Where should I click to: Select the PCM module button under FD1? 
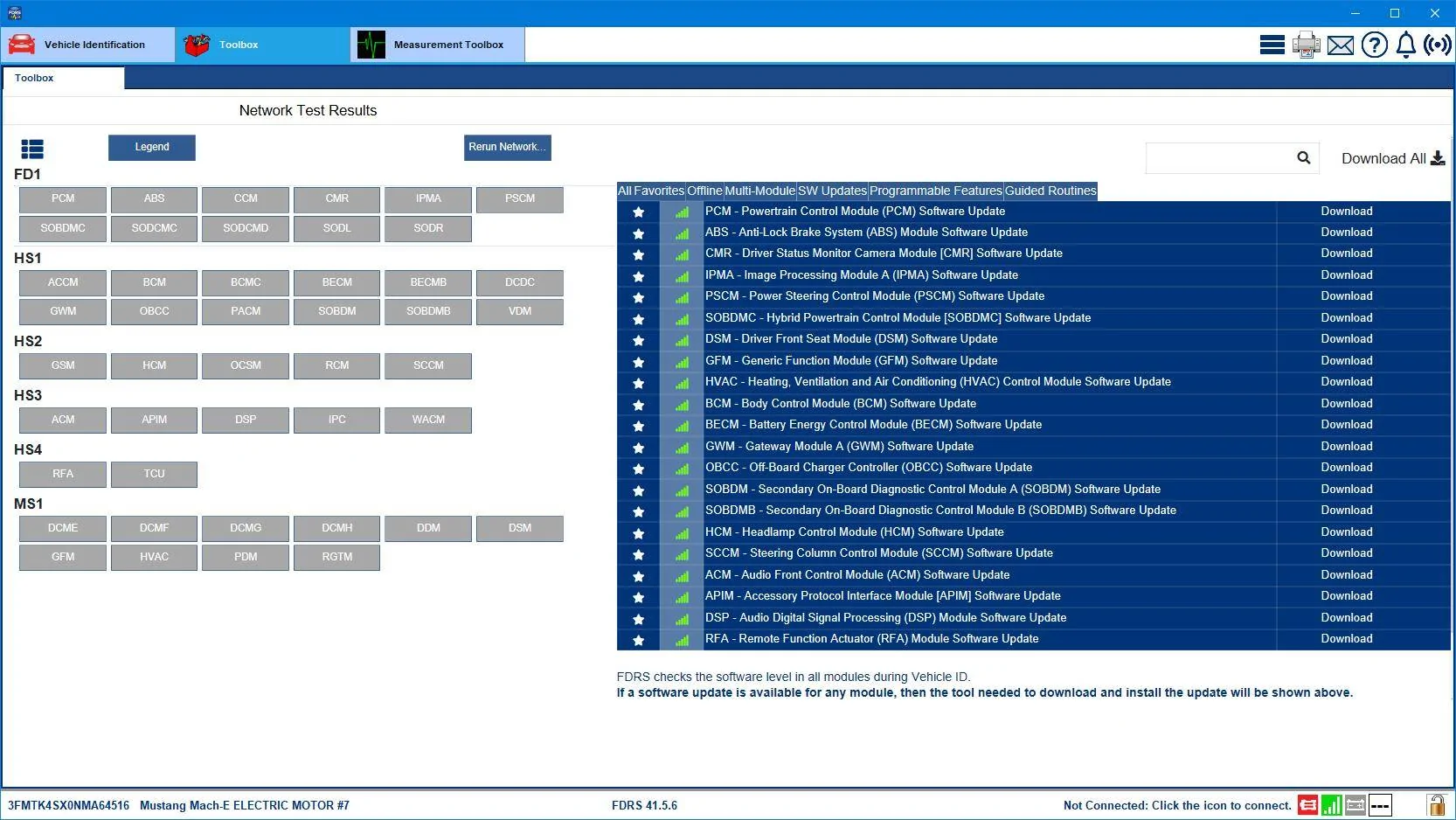[63, 199]
